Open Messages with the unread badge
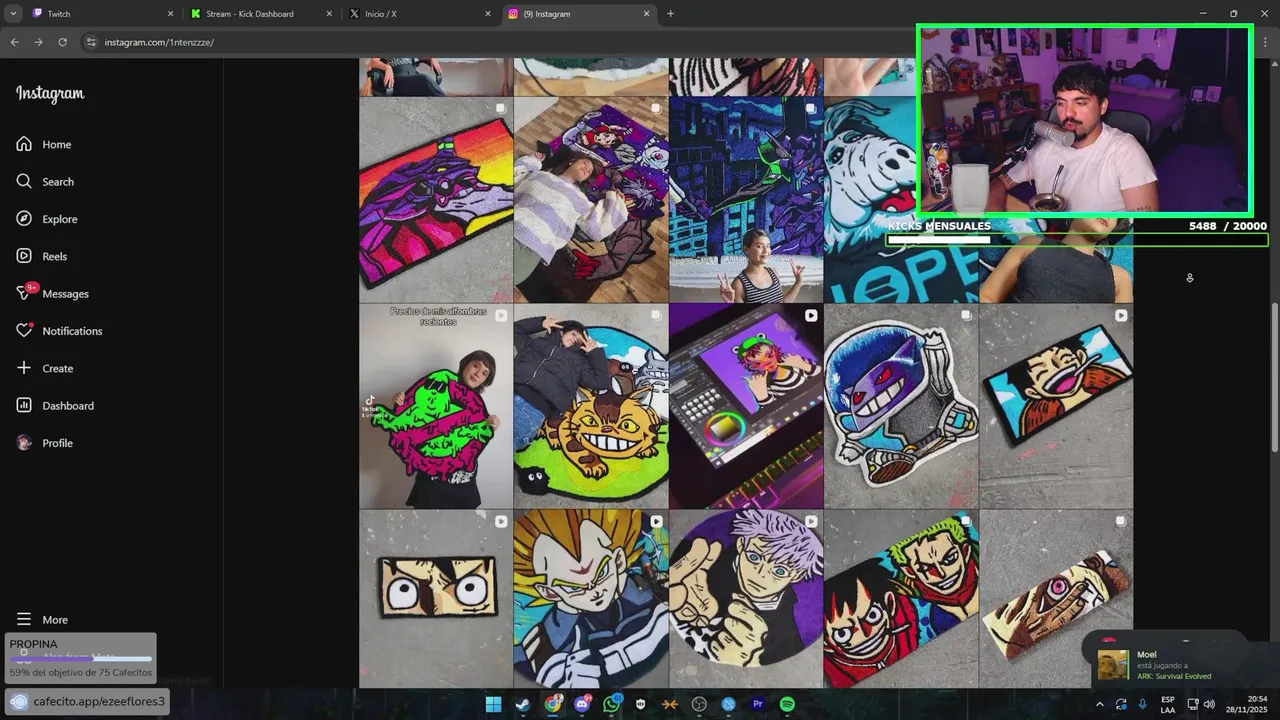Viewport: 1280px width, 720px height. (x=52, y=293)
